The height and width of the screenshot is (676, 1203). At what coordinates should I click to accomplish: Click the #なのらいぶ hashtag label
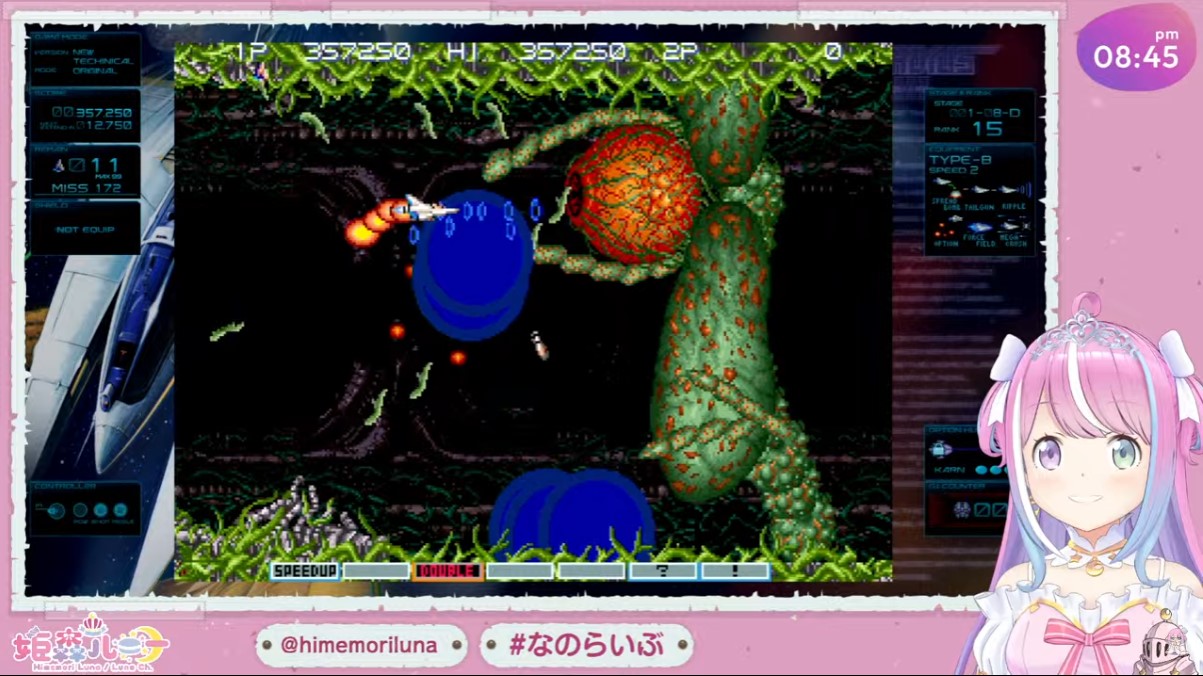[x=585, y=645]
